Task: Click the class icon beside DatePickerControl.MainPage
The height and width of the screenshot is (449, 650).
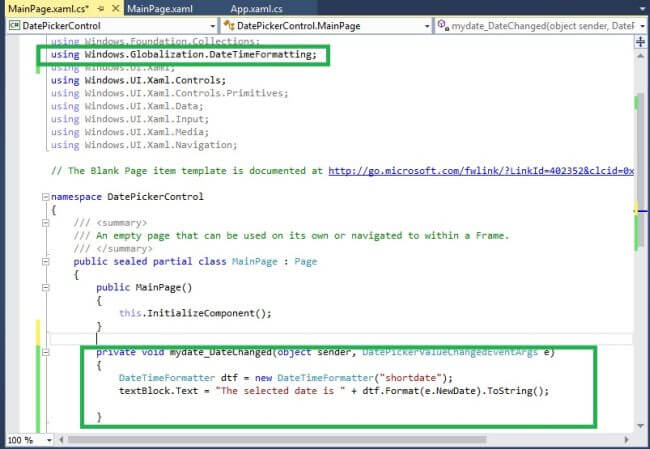Action: [x=228, y=26]
